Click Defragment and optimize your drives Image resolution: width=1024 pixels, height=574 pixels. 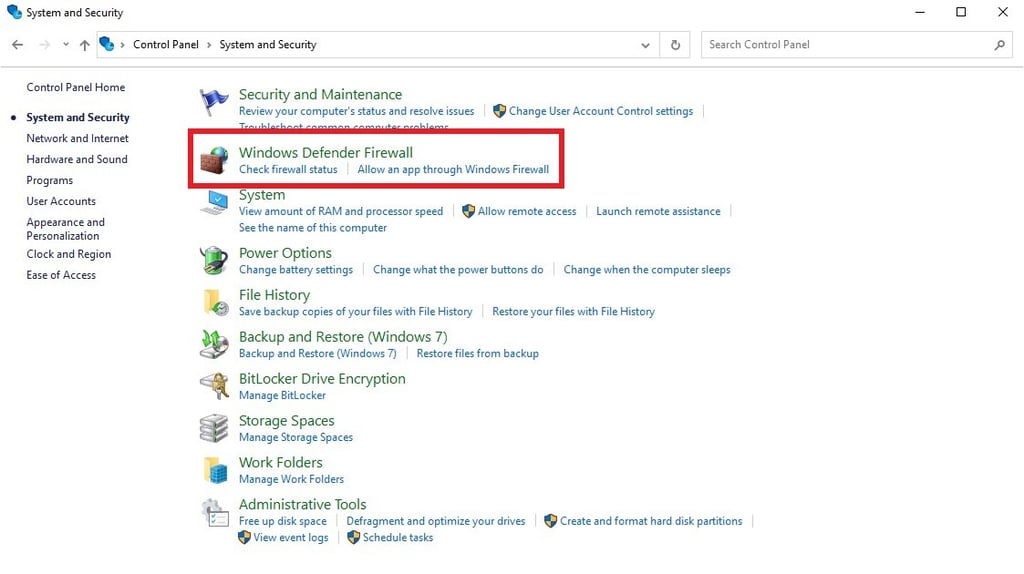point(436,521)
